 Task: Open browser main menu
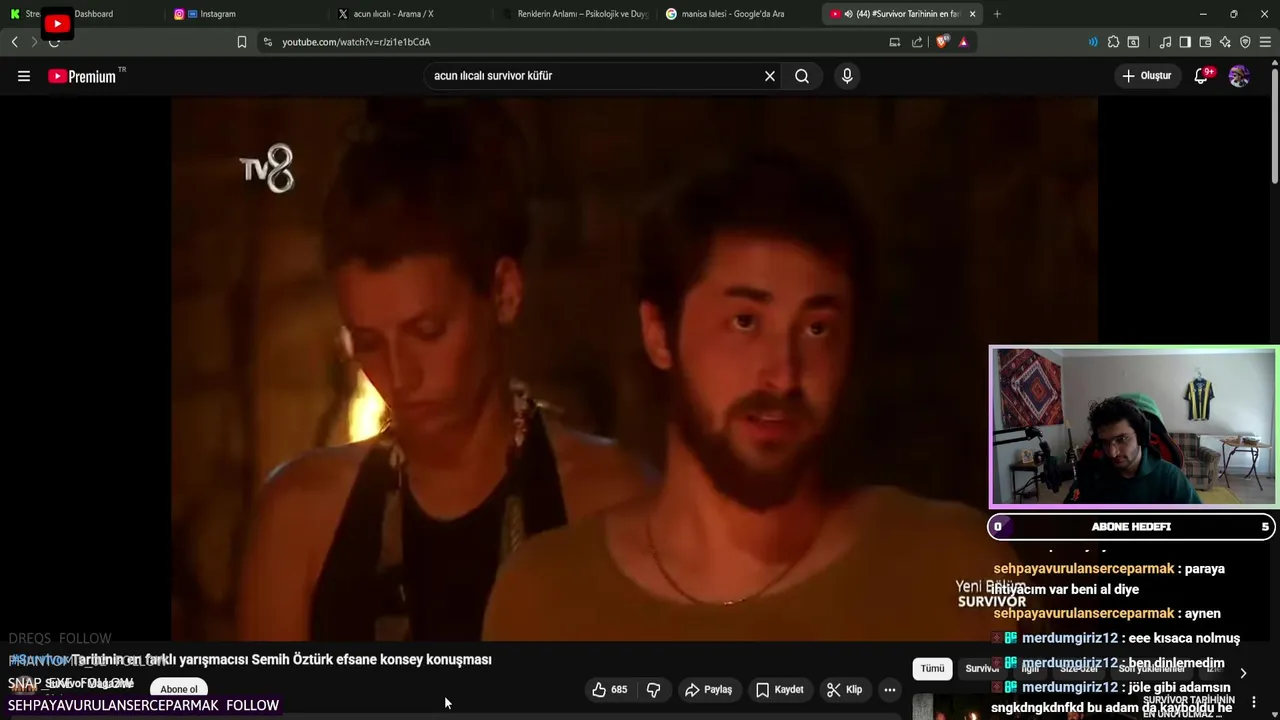[x=1265, y=42]
